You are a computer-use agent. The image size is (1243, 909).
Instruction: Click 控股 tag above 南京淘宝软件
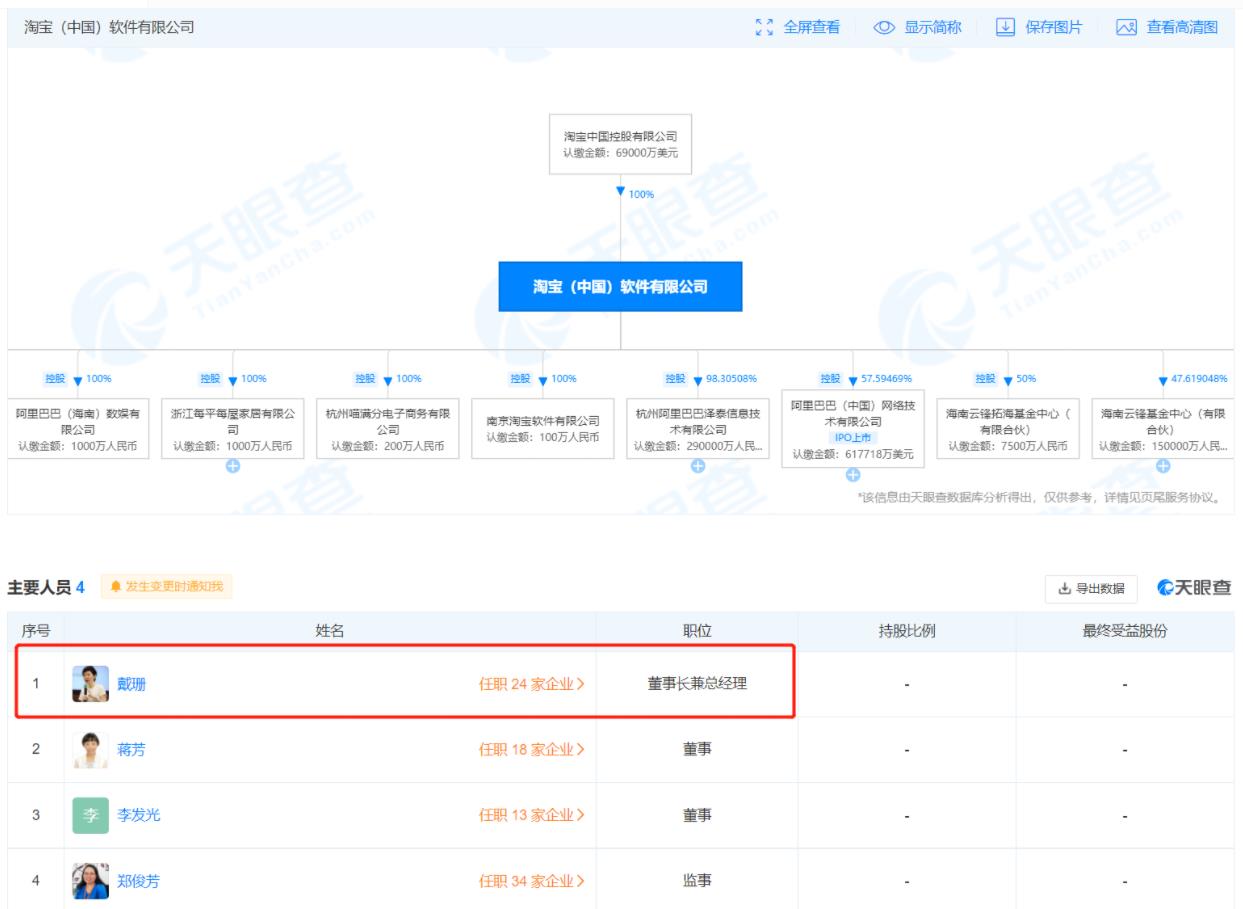(x=521, y=379)
